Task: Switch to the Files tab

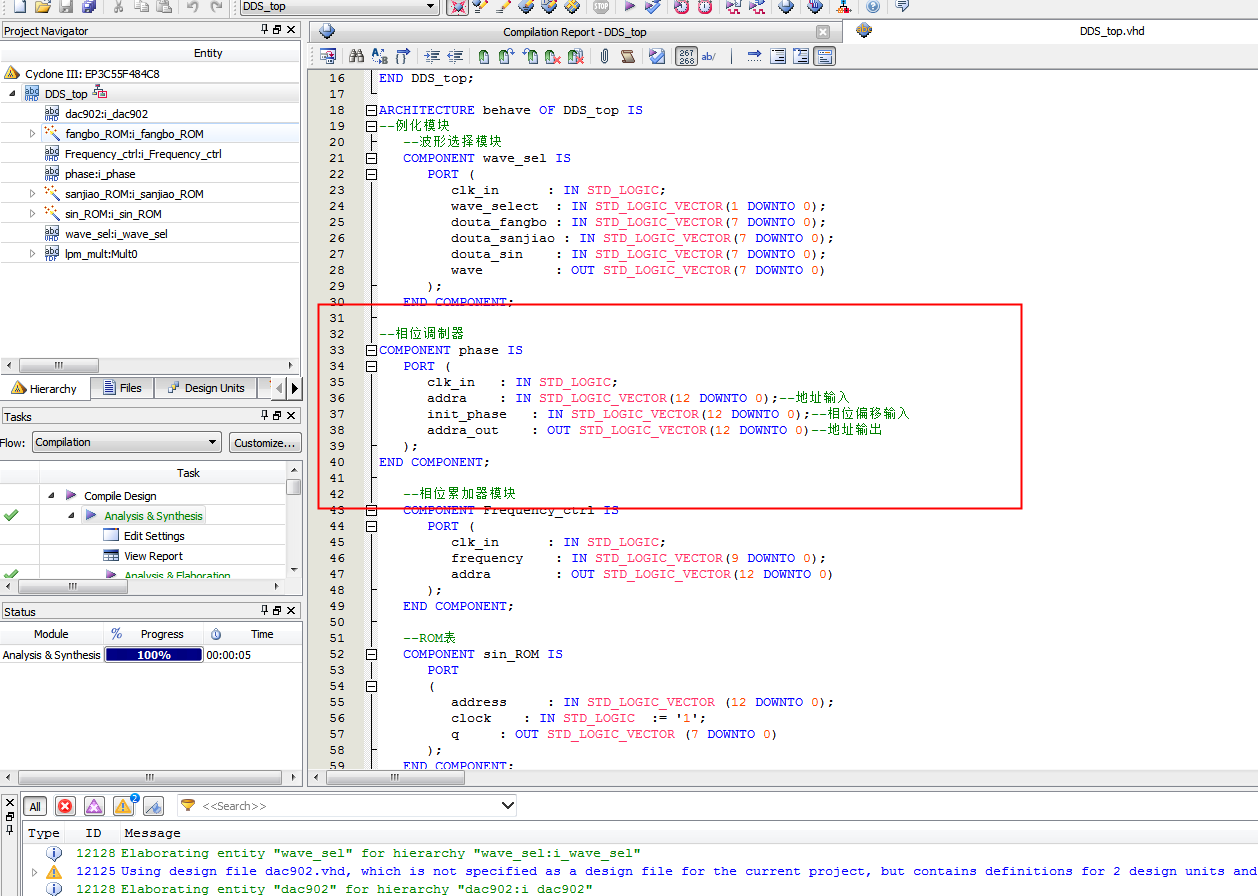Action: pos(123,388)
